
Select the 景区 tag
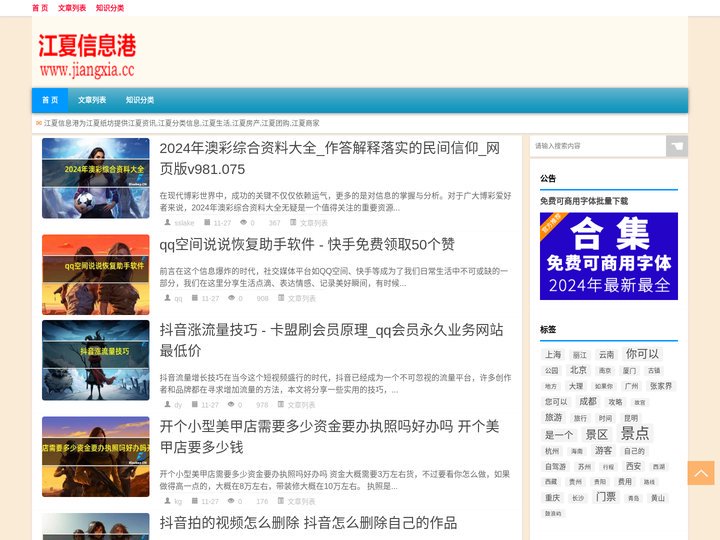[x=596, y=434]
